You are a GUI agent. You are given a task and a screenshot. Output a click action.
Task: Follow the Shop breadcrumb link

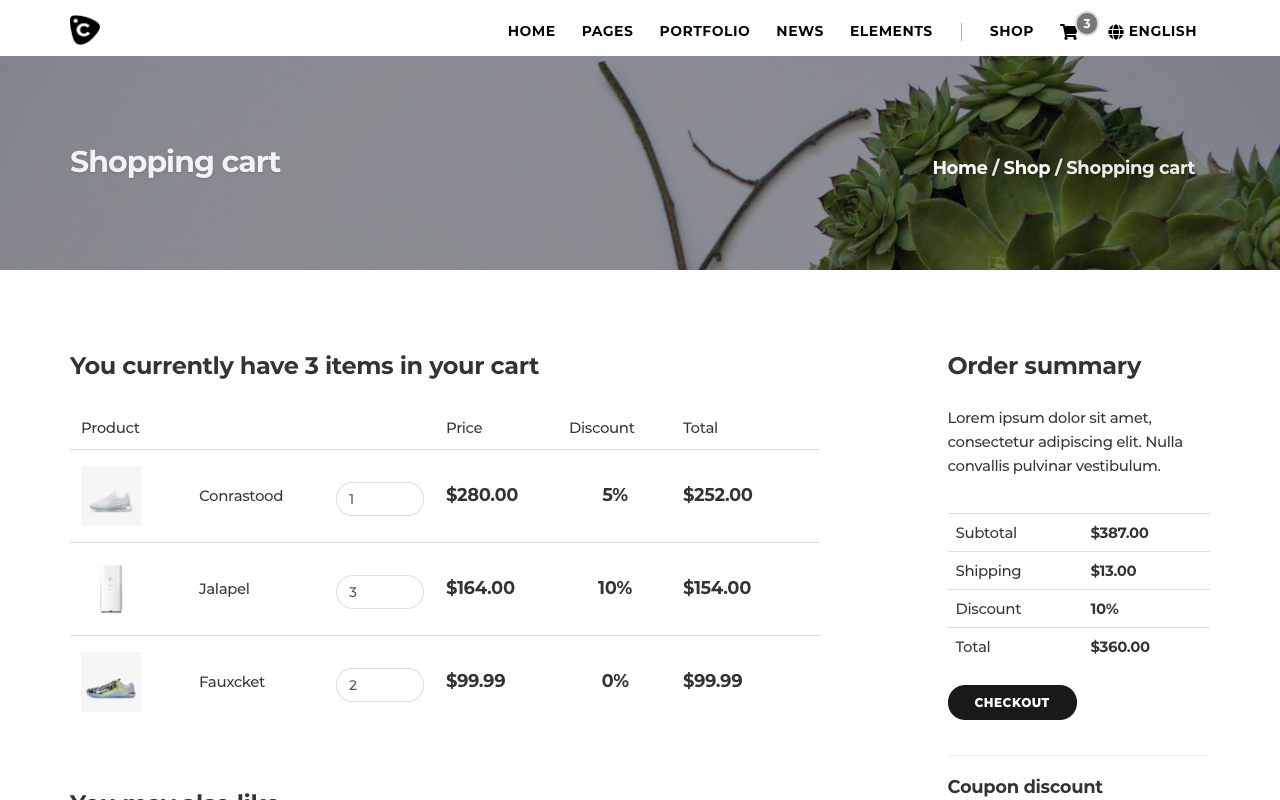coord(1026,168)
